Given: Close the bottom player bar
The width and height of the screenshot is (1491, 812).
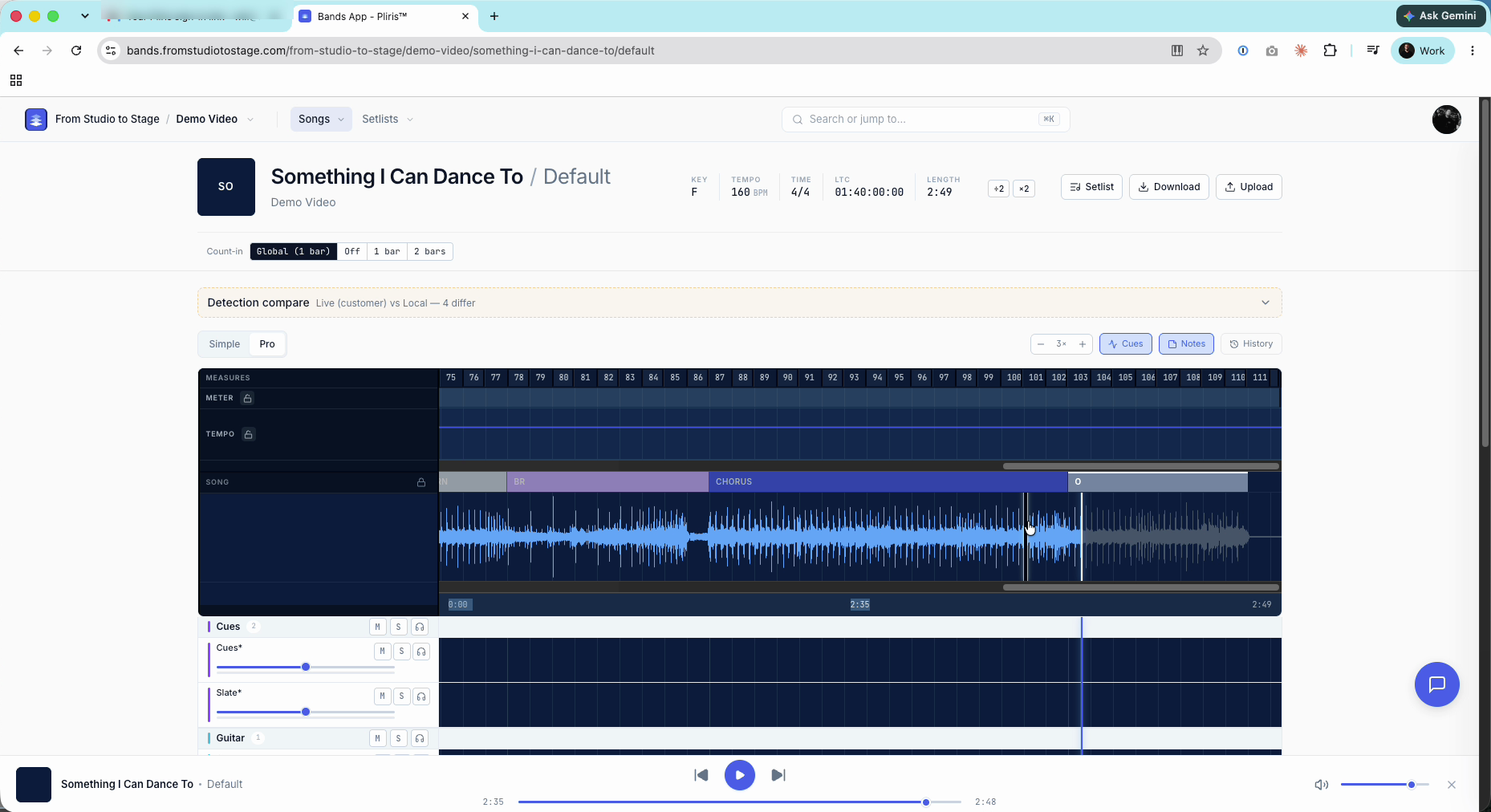Looking at the screenshot, I should 1452,785.
